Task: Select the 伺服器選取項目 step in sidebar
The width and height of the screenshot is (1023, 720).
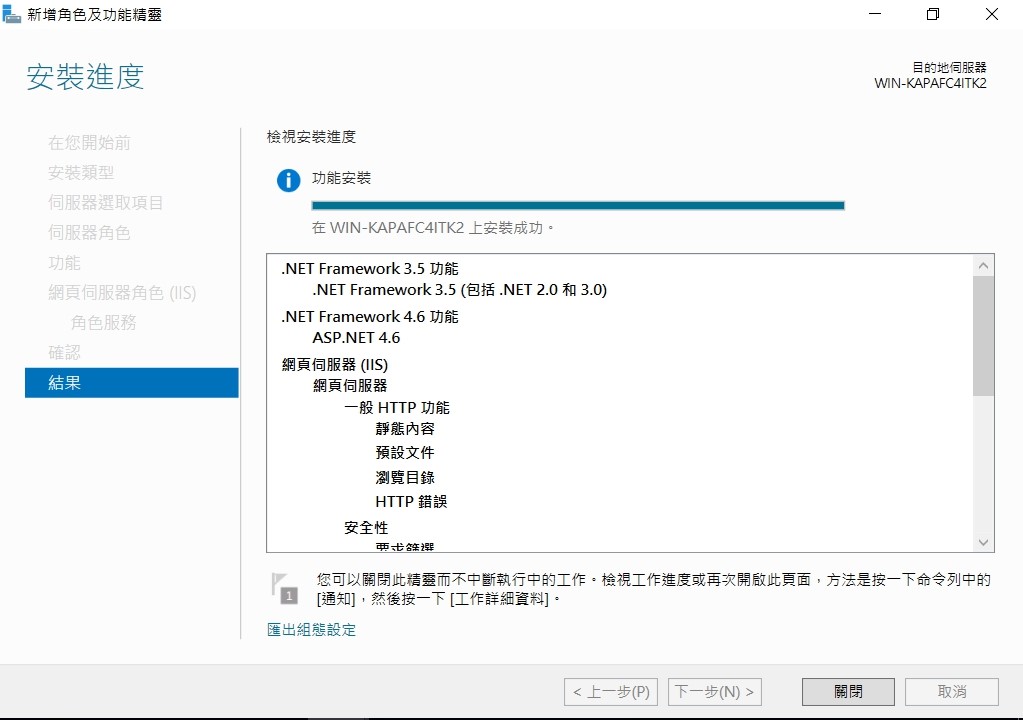Action: coord(106,203)
